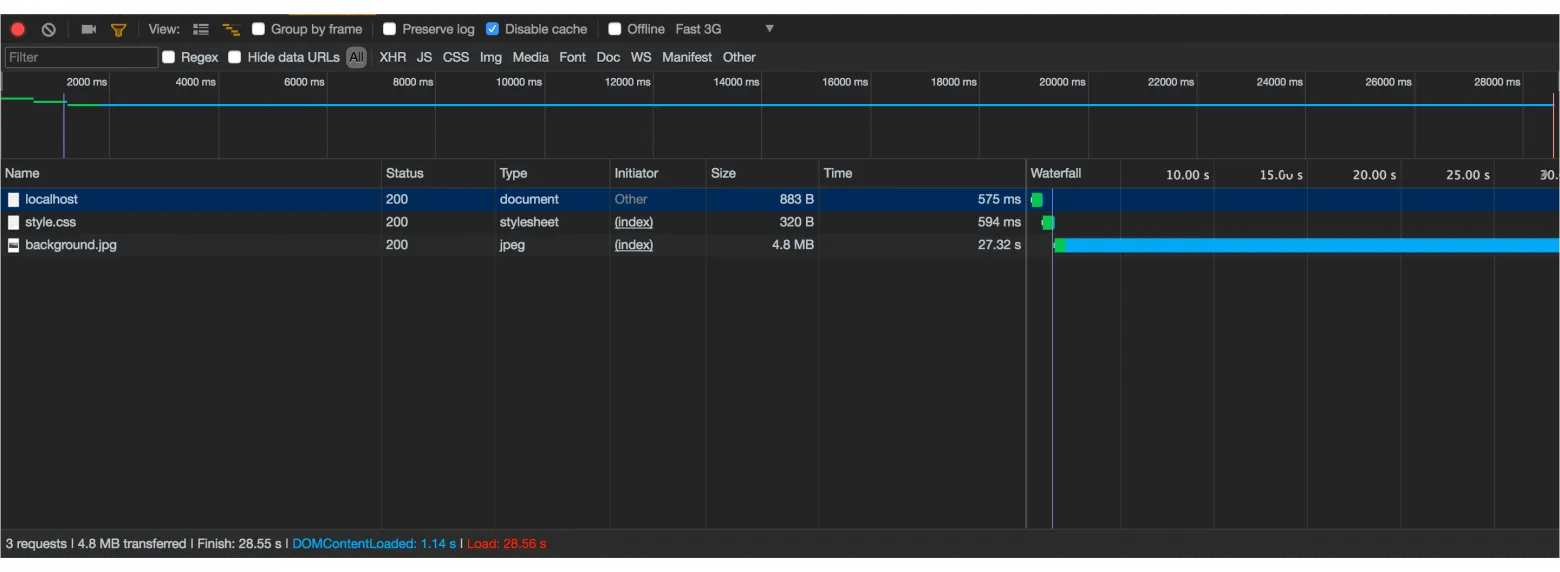
Task: Focus the Filter text input
Action: click(x=81, y=57)
